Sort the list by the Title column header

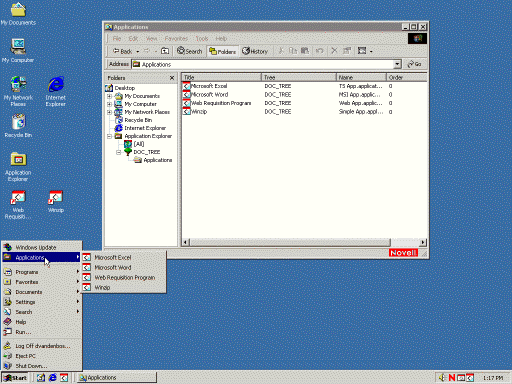coord(221,77)
